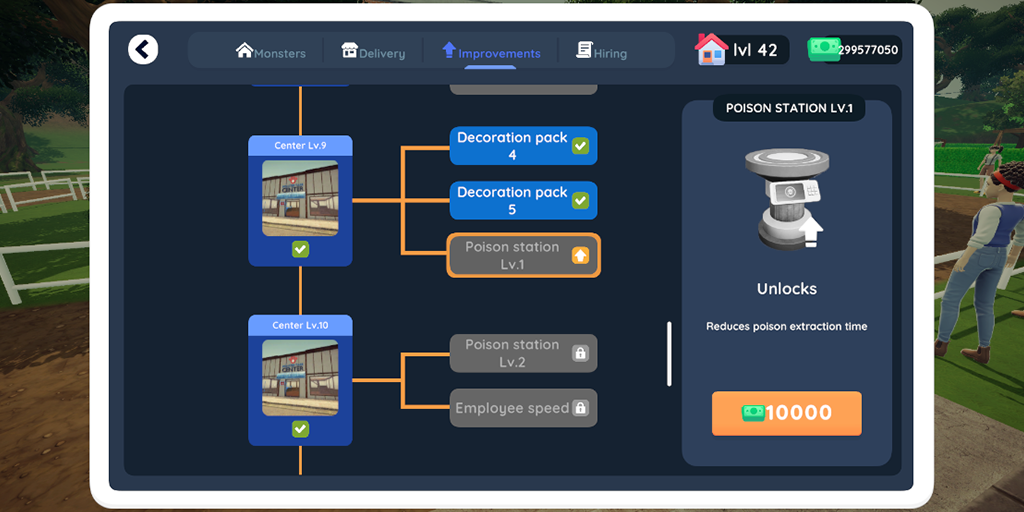Click the scroll icon beside Hiring
The height and width of the screenshot is (512, 1024).
point(584,50)
